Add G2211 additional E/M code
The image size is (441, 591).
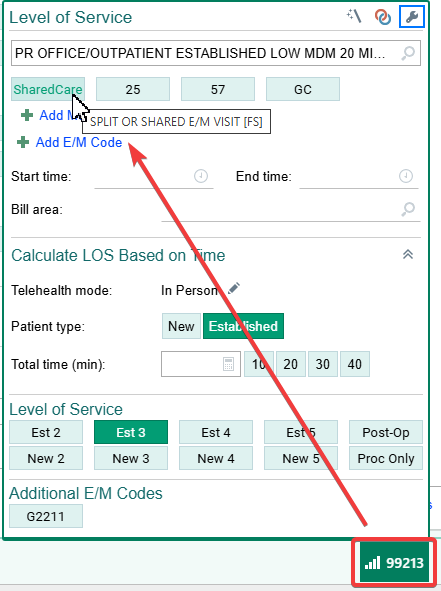coord(46,516)
